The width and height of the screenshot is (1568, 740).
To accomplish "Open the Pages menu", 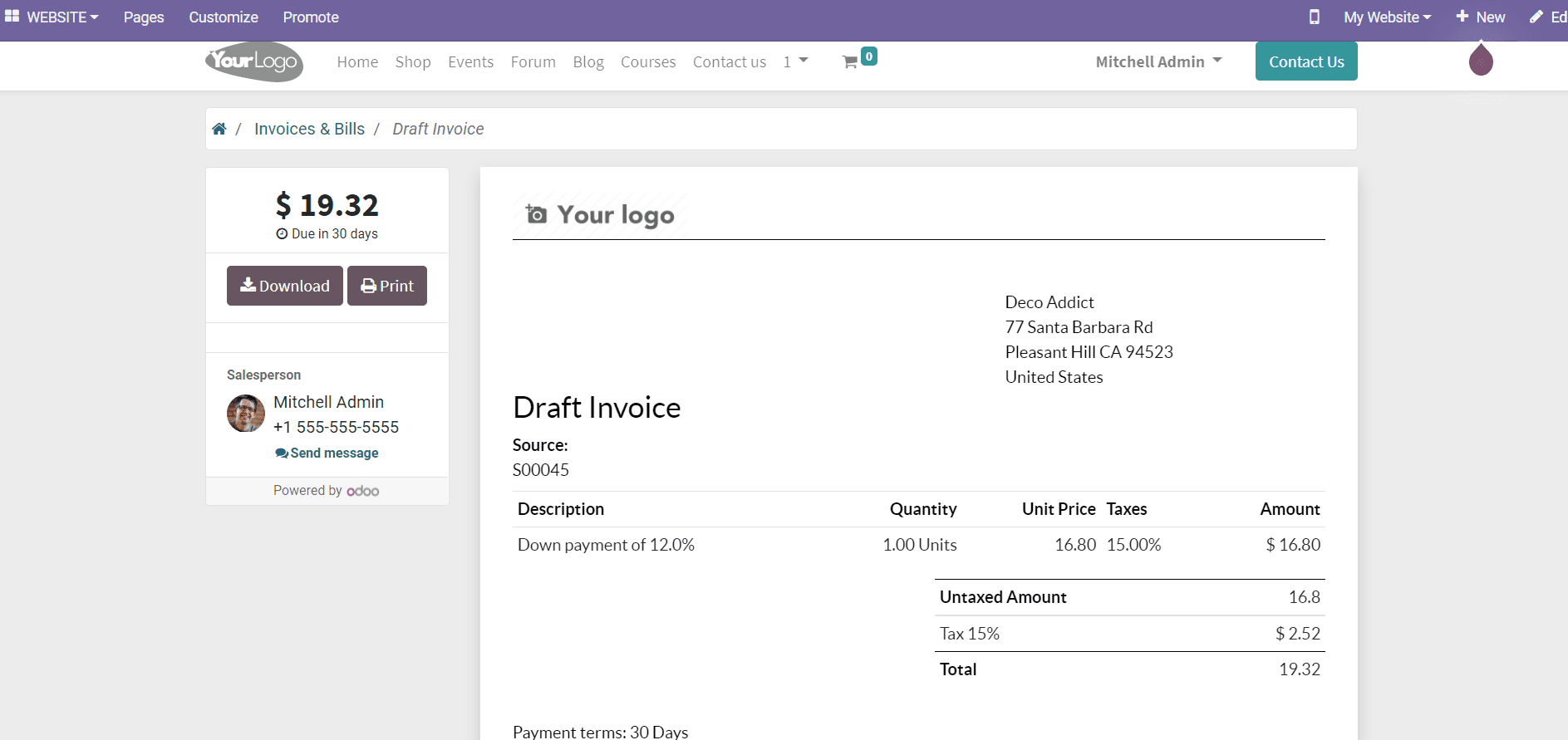I will (x=144, y=17).
